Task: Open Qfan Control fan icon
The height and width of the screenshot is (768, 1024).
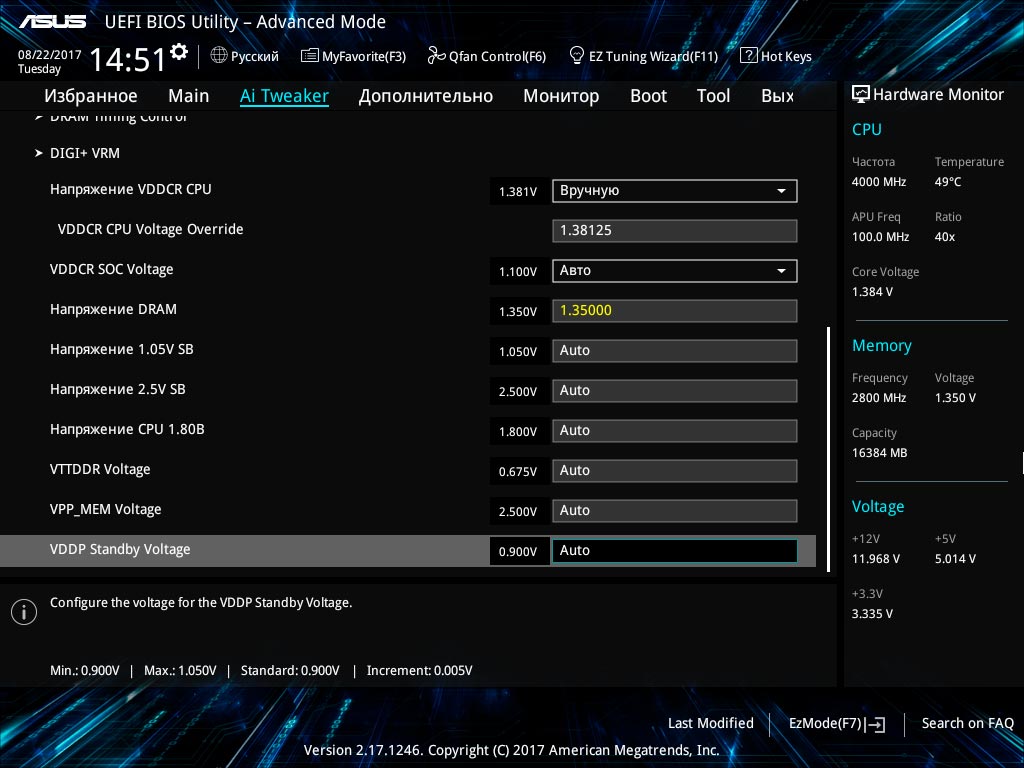Action: tap(436, 56)
